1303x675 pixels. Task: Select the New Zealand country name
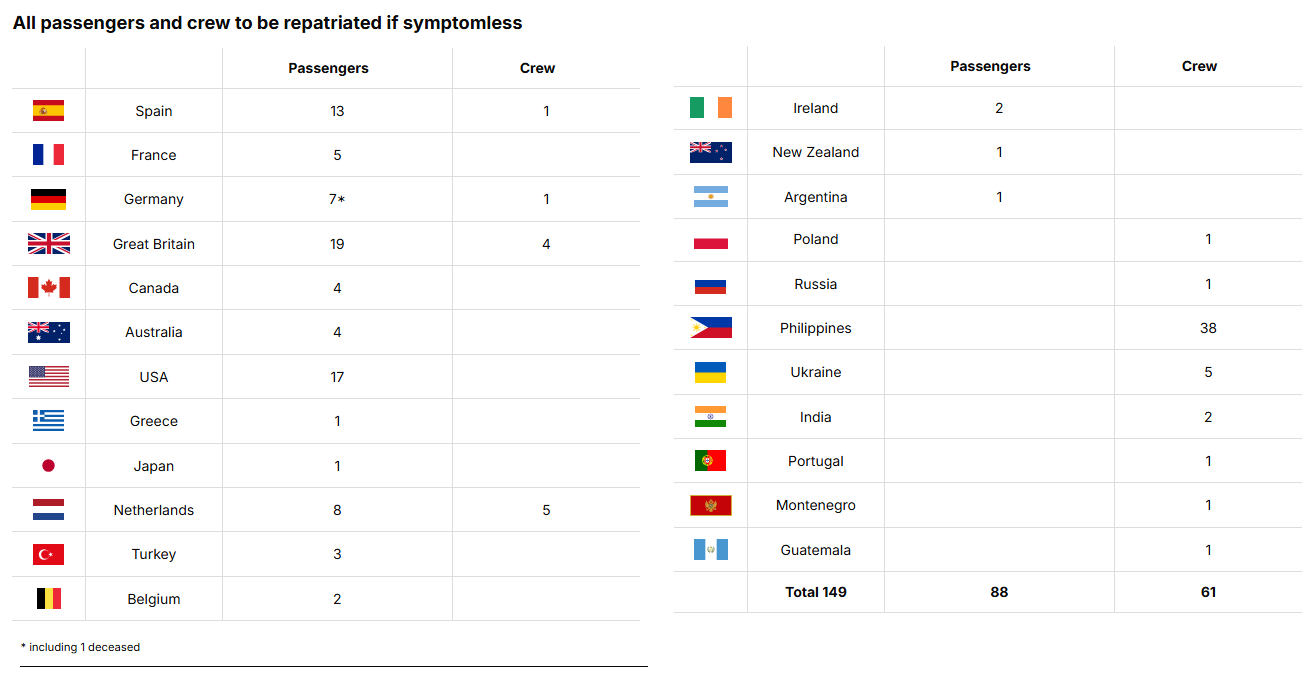pyautogui.click(x=816, y=152)
